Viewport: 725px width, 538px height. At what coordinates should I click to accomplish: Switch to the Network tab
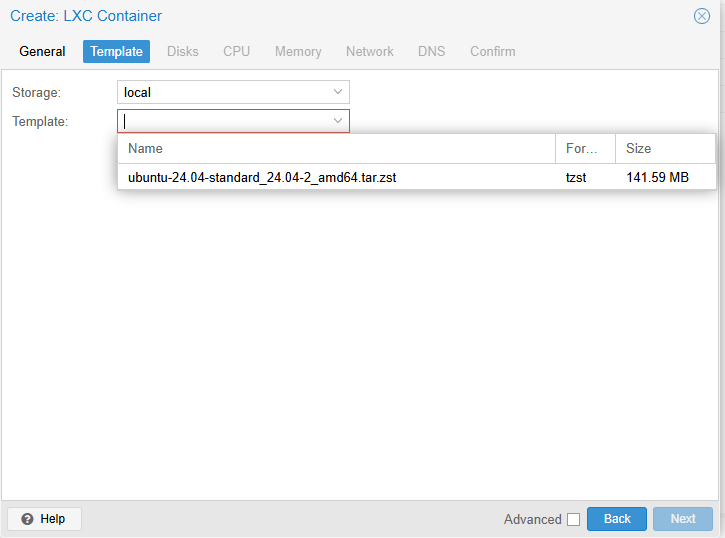[x=369, y=51]
